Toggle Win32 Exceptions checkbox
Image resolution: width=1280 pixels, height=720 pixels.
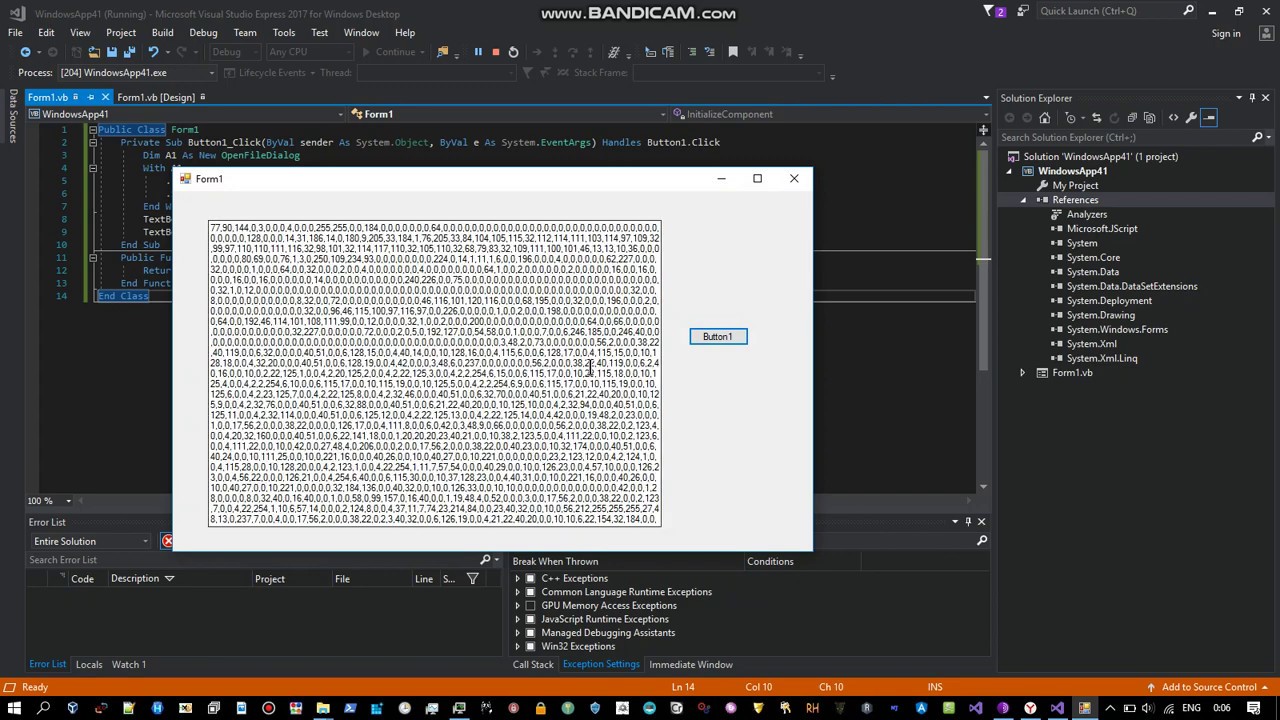pos(531,647)
